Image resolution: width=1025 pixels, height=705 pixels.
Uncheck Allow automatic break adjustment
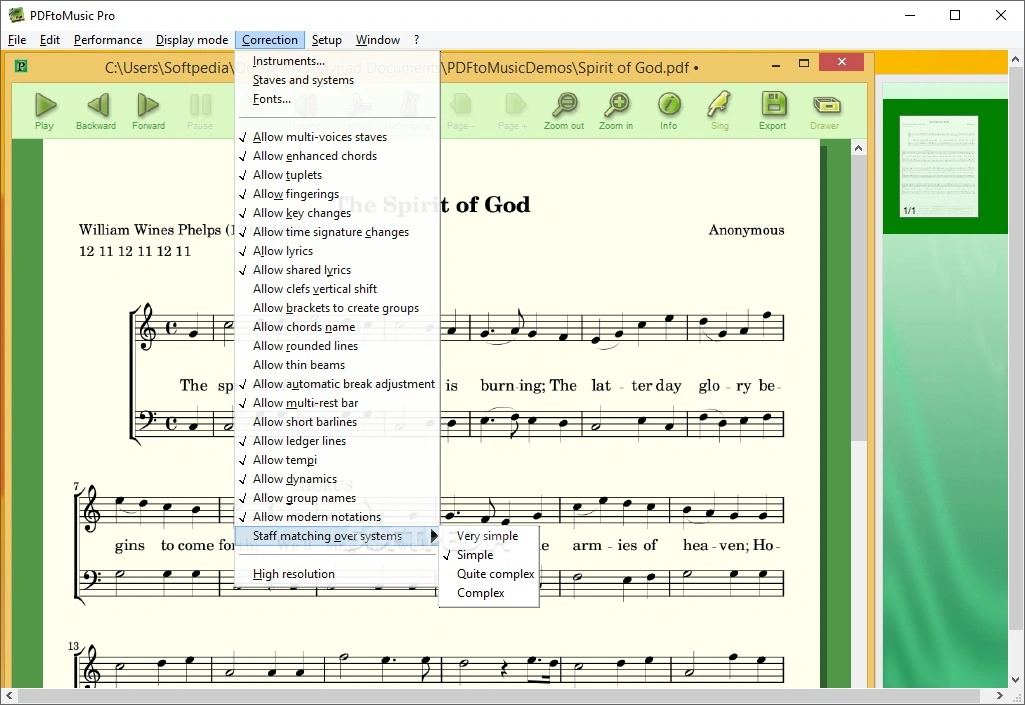343,384
